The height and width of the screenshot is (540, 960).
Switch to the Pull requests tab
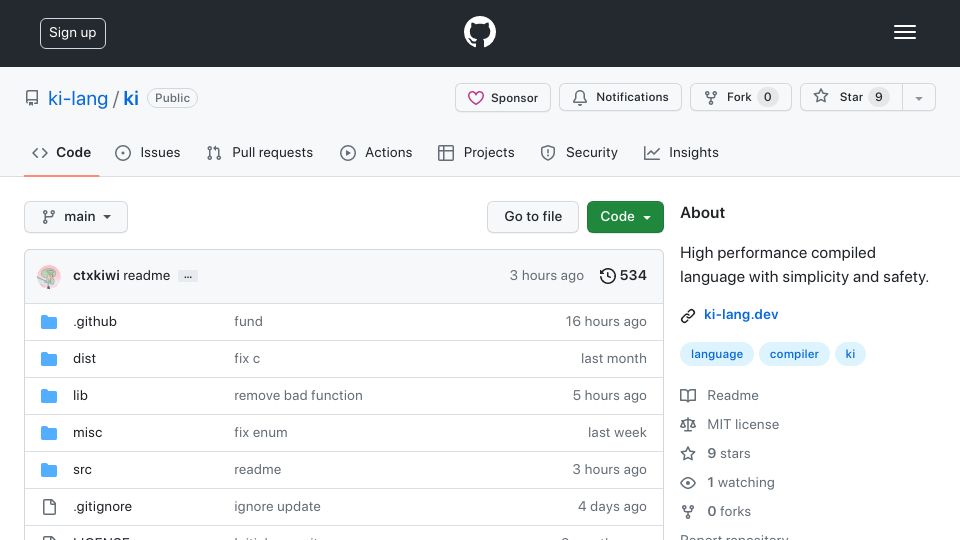click(x=260, y=152)
